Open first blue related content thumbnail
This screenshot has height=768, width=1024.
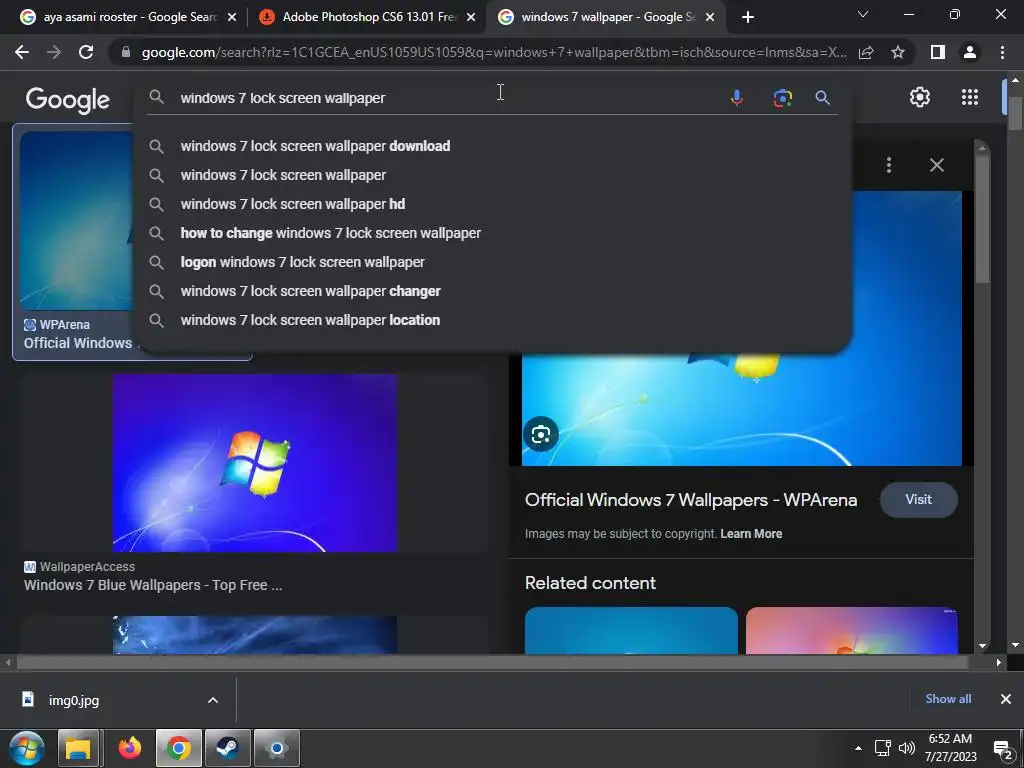[631, 630]
